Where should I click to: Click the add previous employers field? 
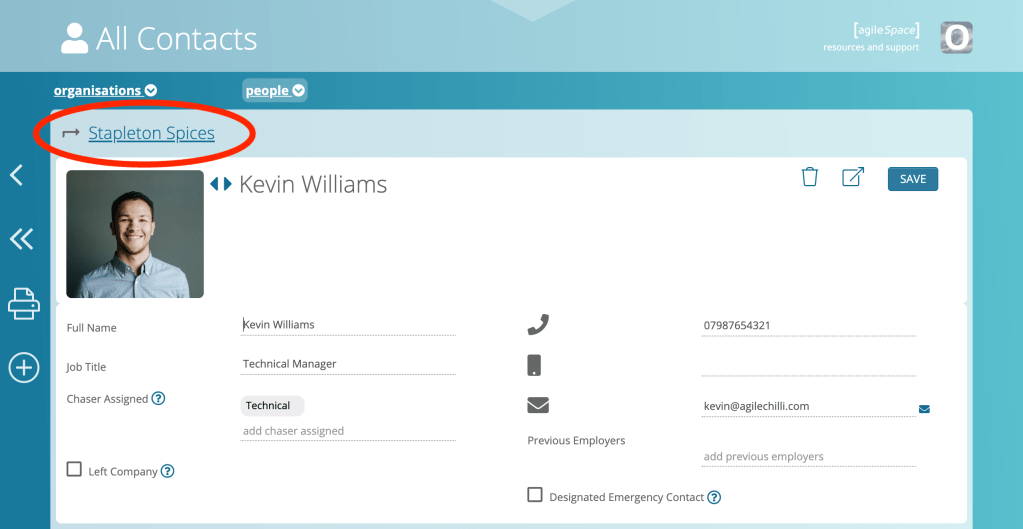(807, 457)
